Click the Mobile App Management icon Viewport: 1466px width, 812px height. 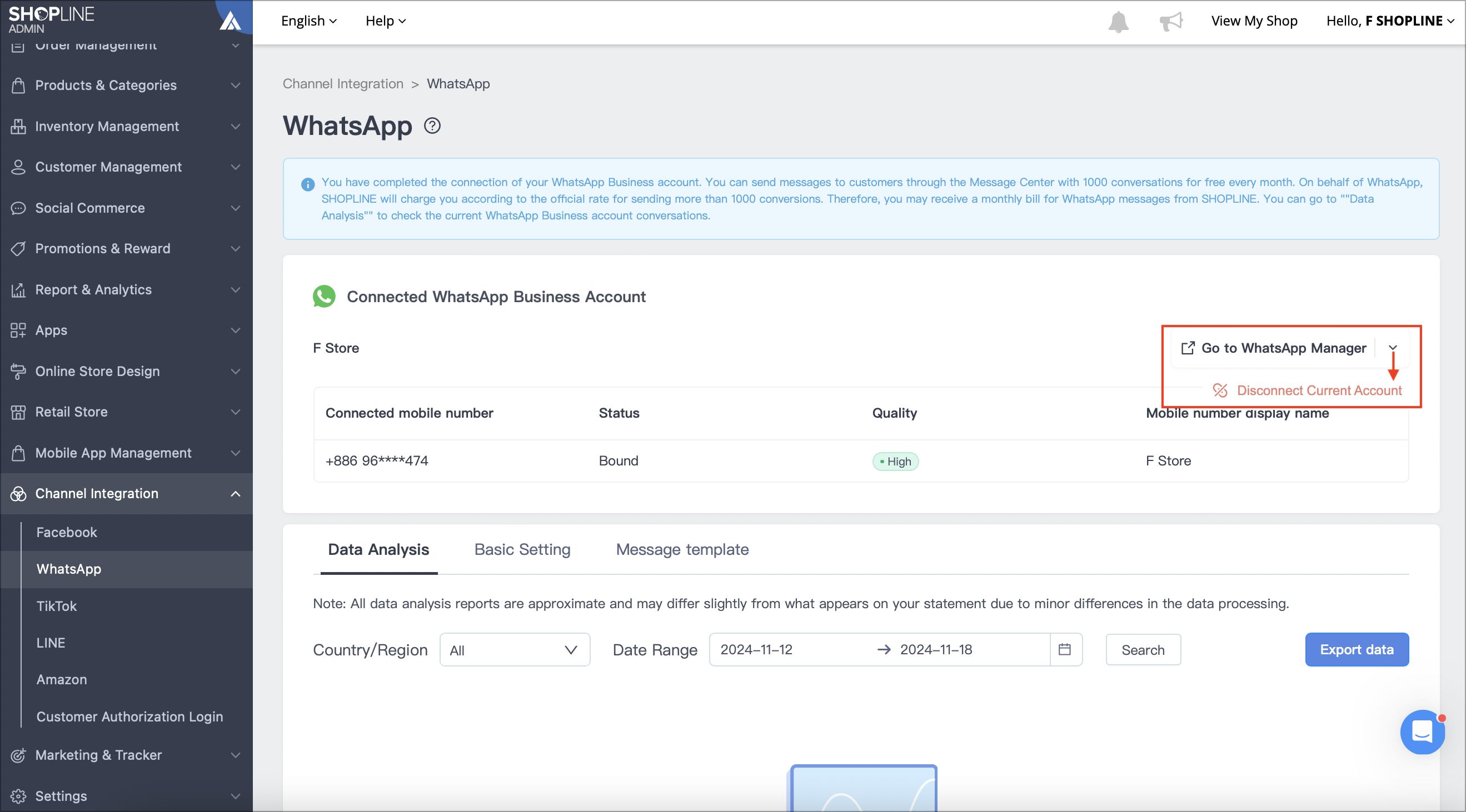[18, 453]
